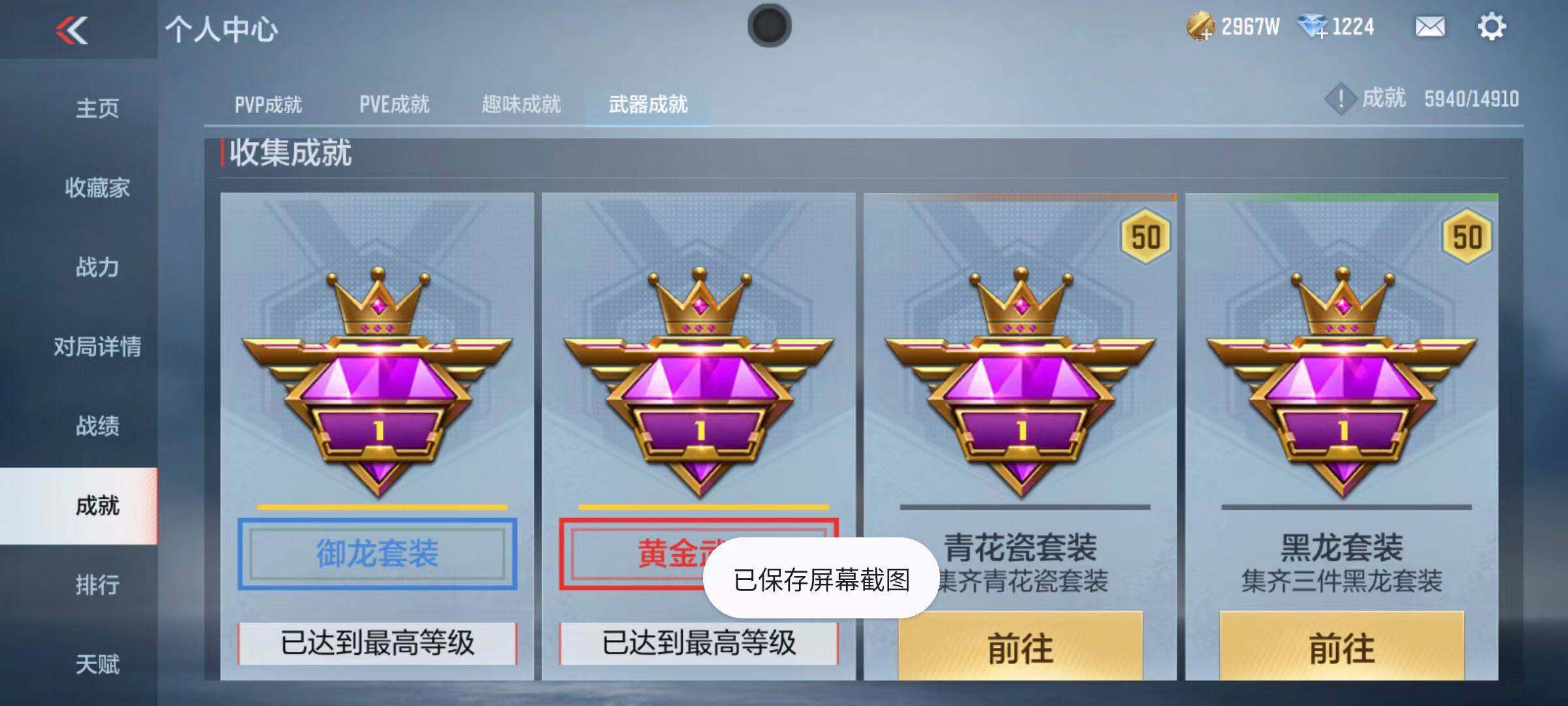This screenshot has height=706, width=1568.
Task: Click 御龙套装 yellow progress bar
Action: point(382,507)
